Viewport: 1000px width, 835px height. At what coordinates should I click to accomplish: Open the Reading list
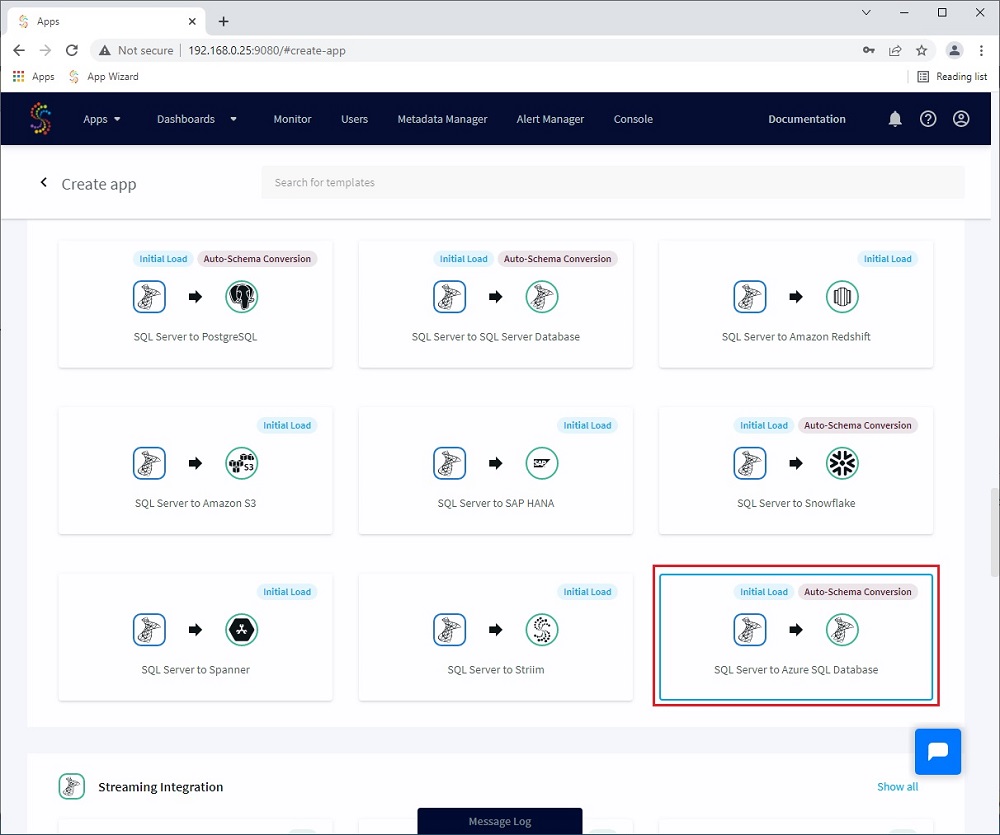(x=952, y=77)
